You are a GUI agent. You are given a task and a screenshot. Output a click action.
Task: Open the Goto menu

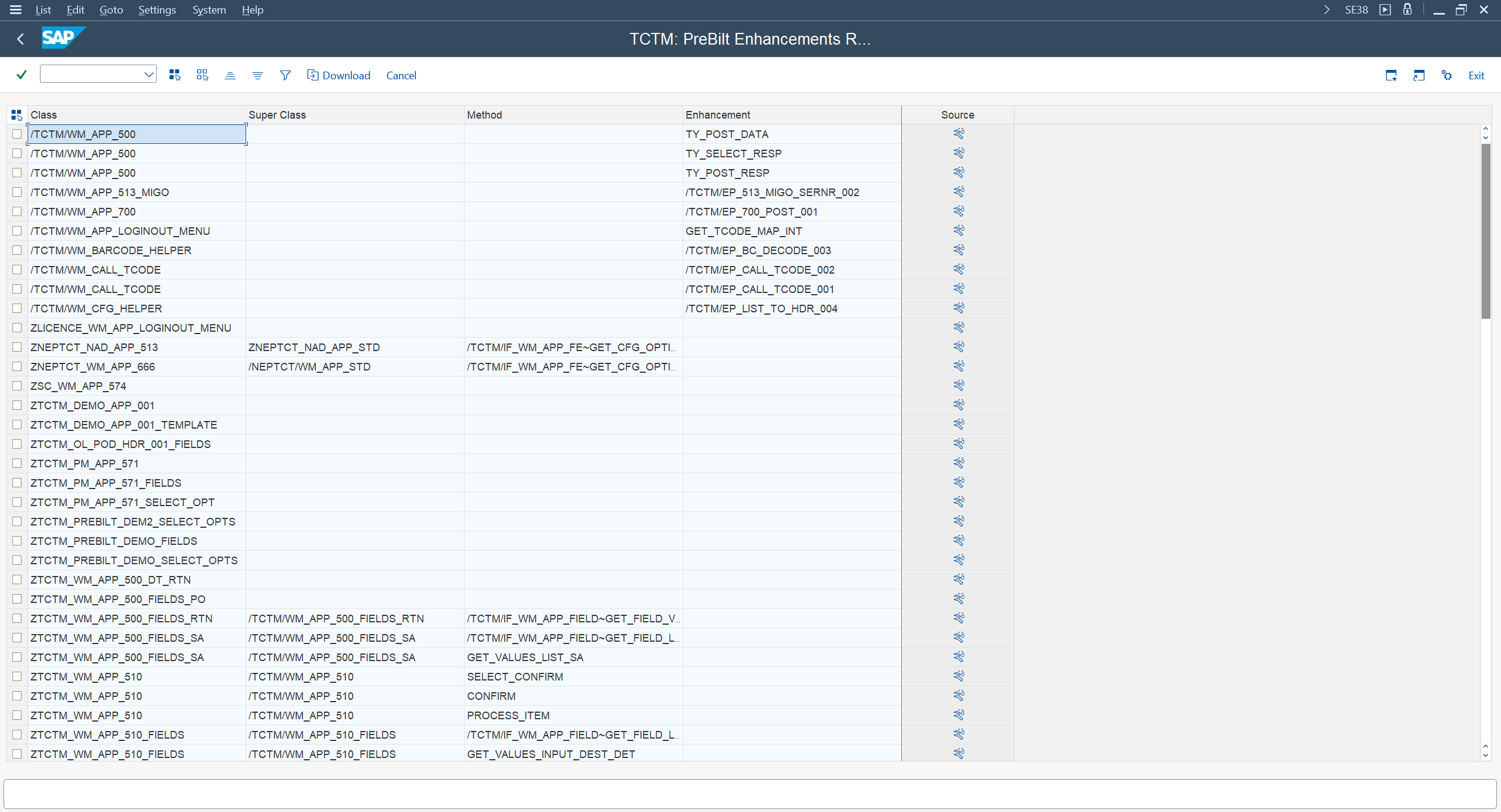click(x=111, y=9)
